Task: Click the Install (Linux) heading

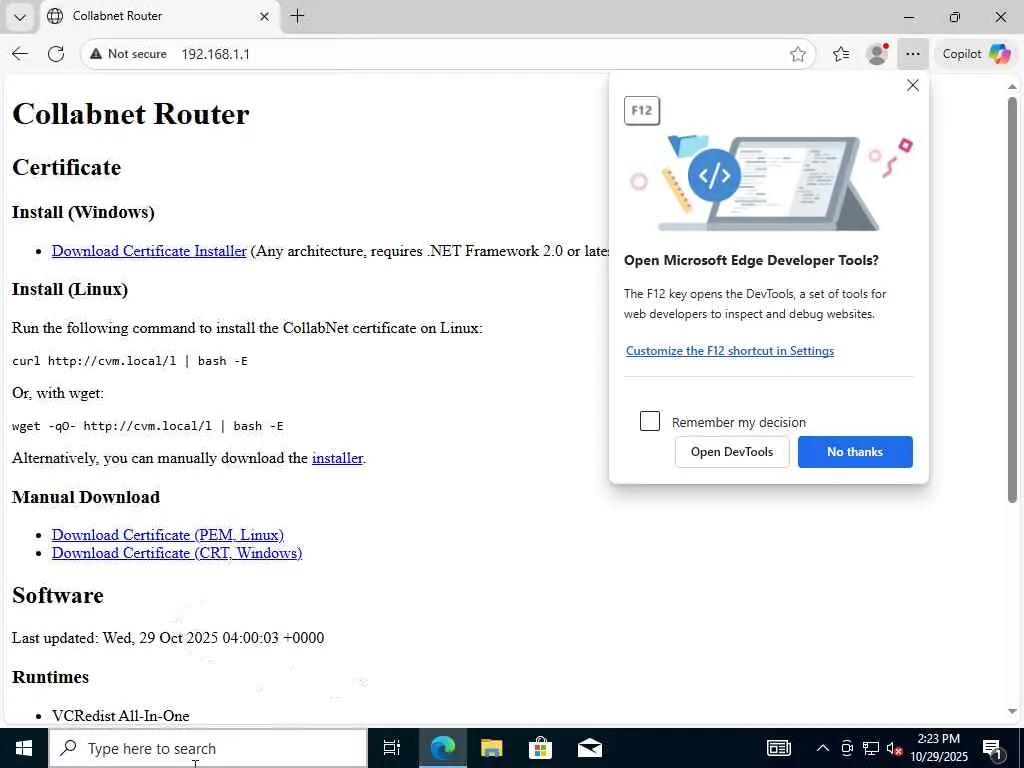Action: click(70, 289)
